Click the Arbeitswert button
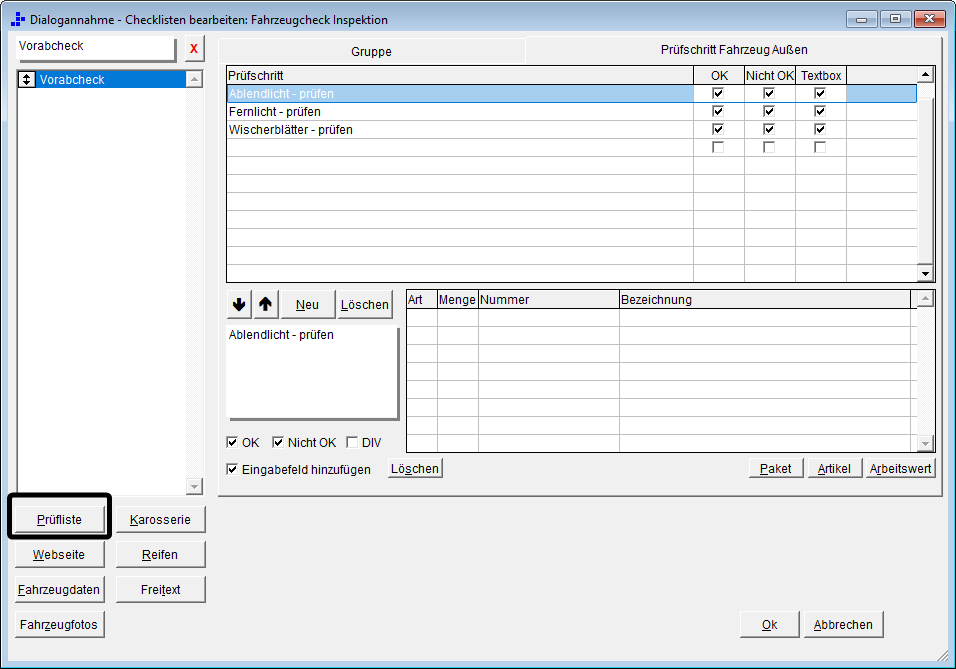956x669 pixels. coord(900,468)
